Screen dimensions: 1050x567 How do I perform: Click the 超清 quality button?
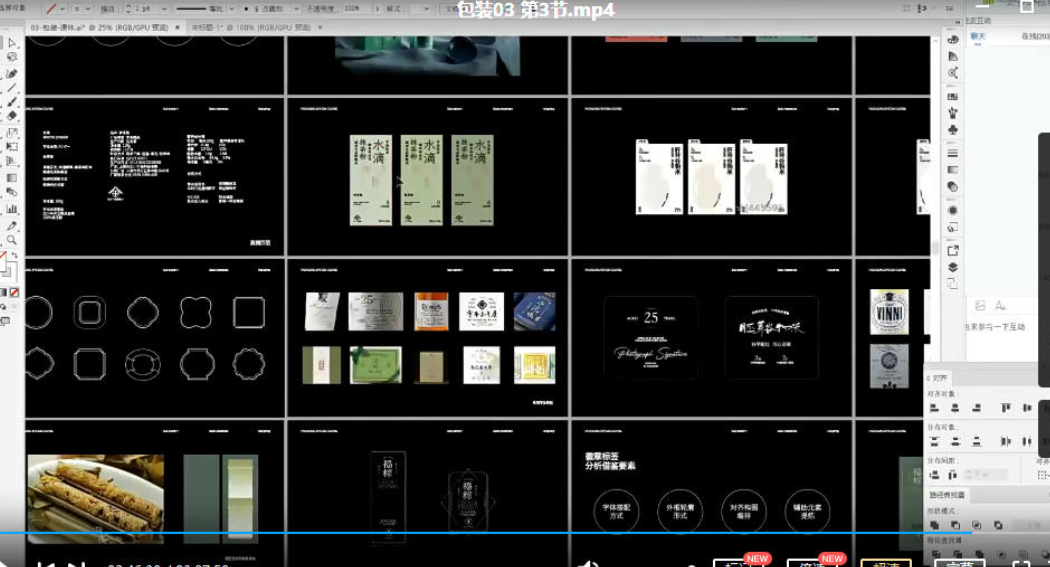tap(885, 563)
